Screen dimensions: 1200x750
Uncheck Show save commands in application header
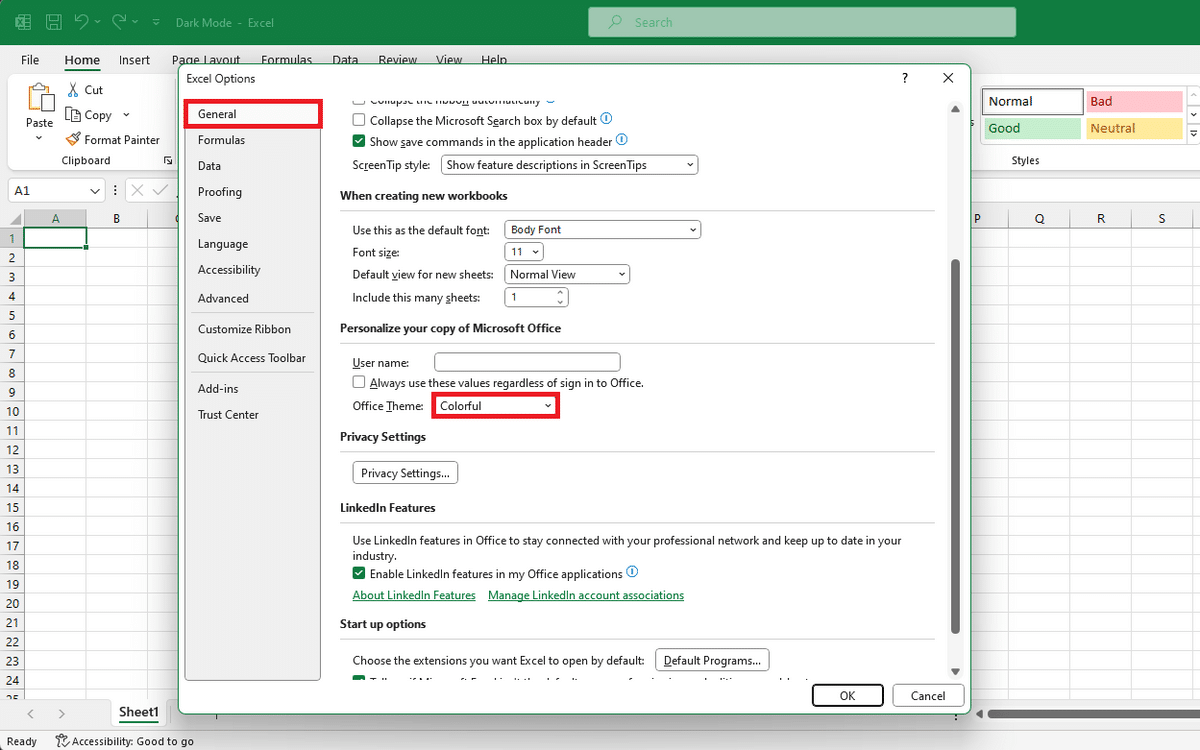pos(359,142)
